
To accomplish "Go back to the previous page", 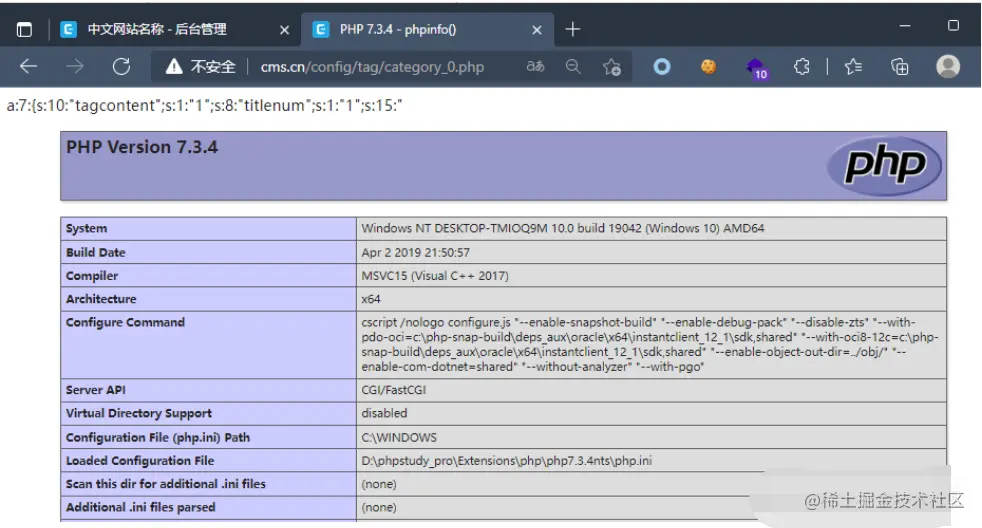I will (x=28, y=66).
